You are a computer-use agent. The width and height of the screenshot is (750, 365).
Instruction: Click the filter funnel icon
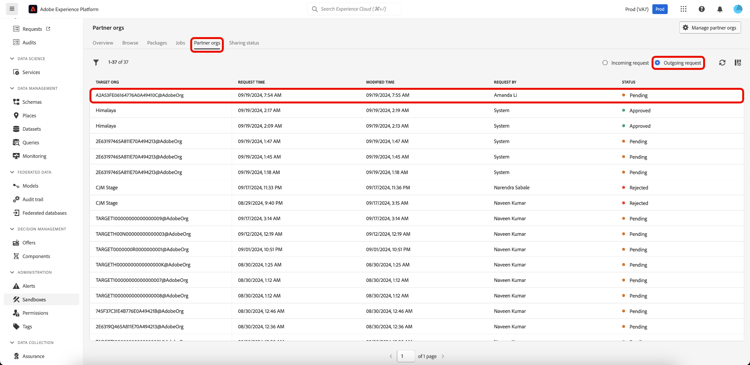pyautogui.click(x=96, y=62)
